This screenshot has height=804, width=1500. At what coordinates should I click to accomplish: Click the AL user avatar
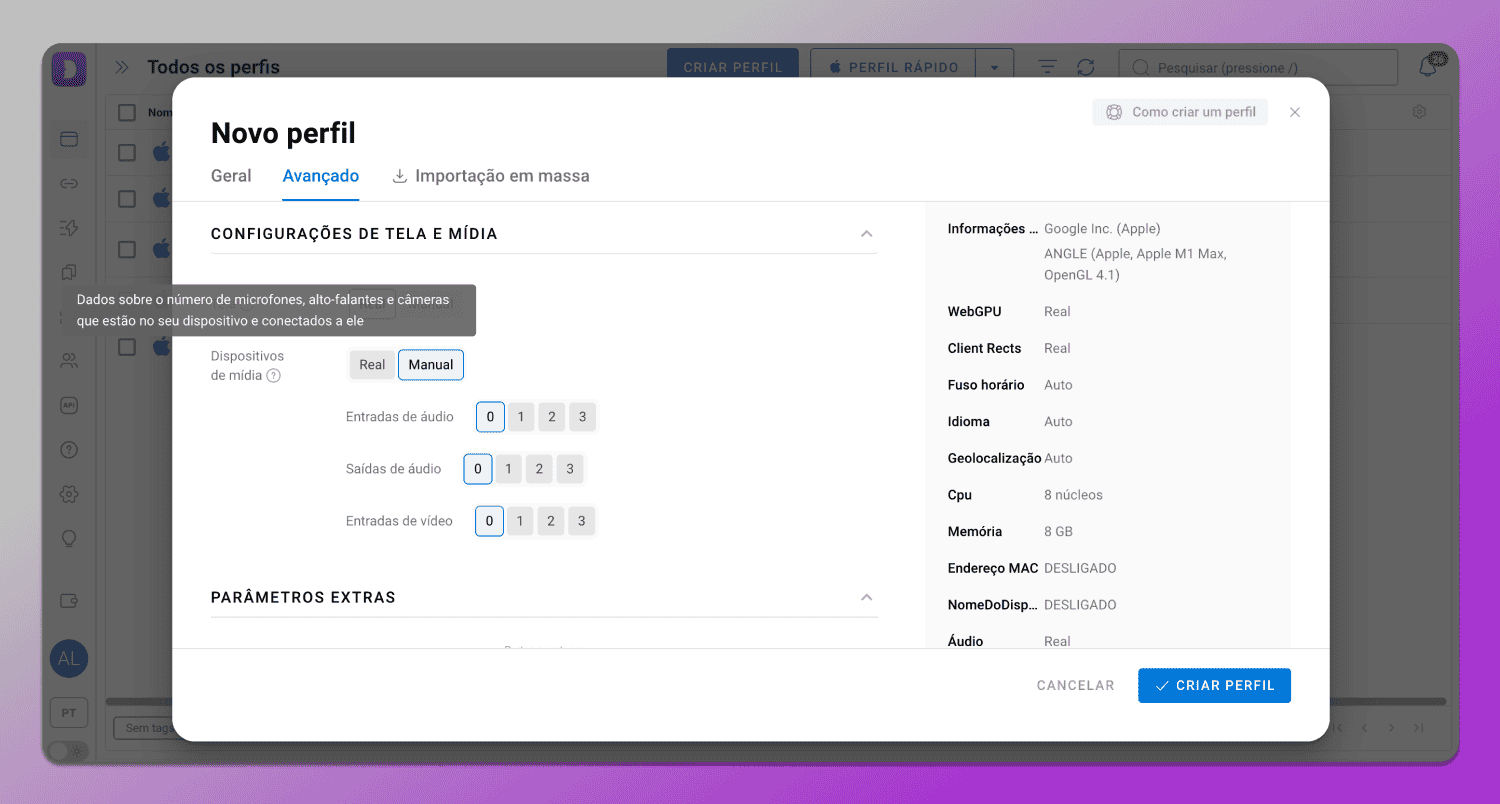(69, 658)
